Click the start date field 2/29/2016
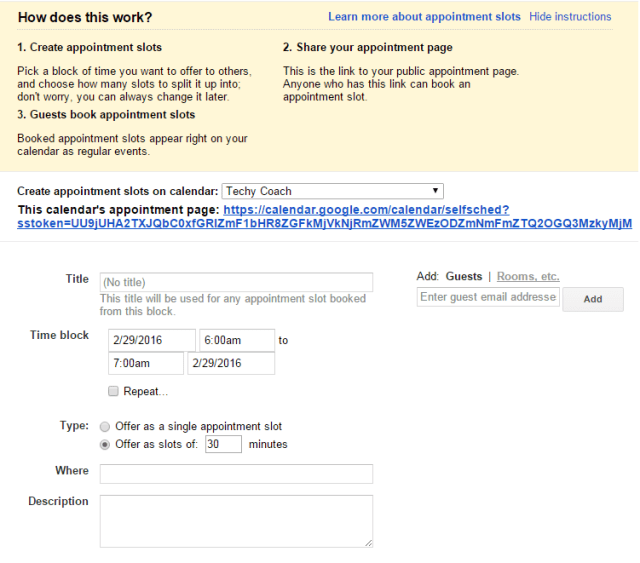 coord(152,340)
